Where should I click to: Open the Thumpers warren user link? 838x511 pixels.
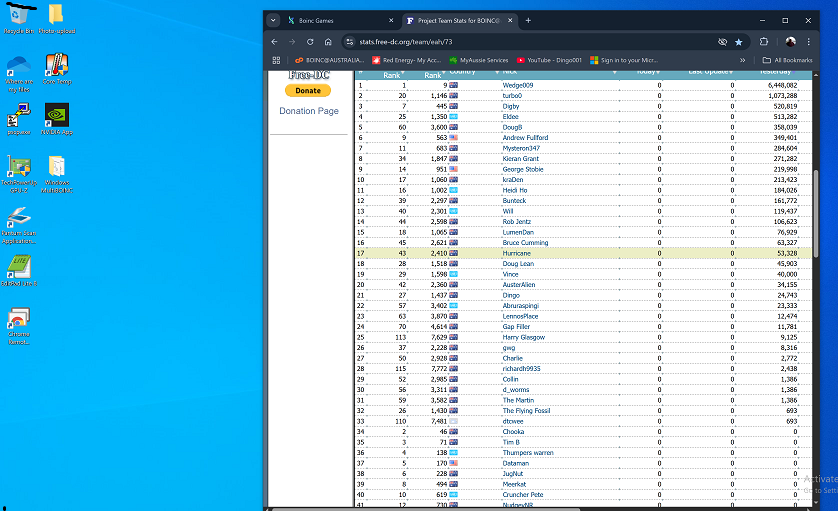coord(527,453)
